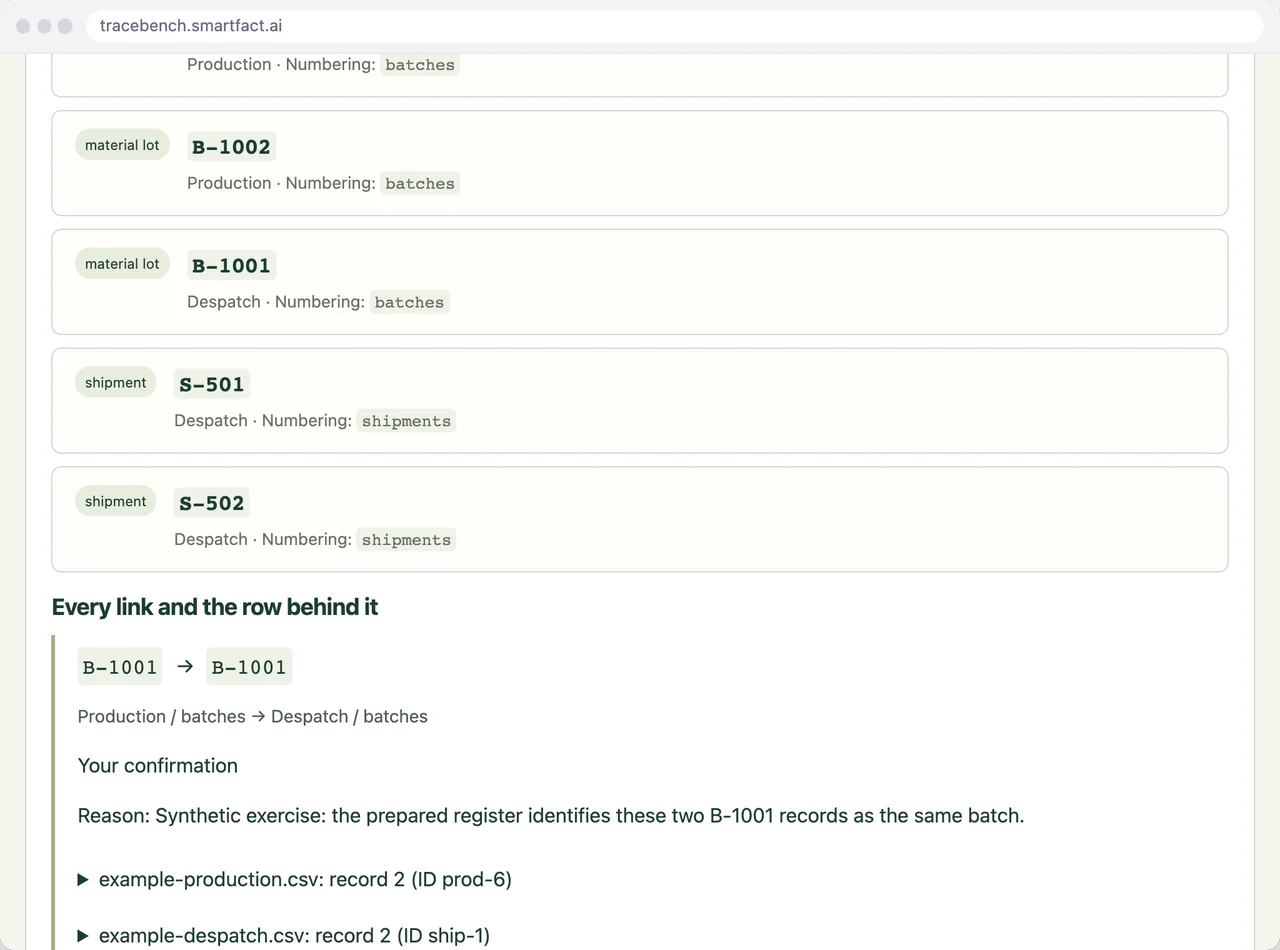The width and height of the screenshot is (1280, 950).
Task: Click the target B-1001 code after the arrow
Action: pyautogui.click(x=249, y=667)
